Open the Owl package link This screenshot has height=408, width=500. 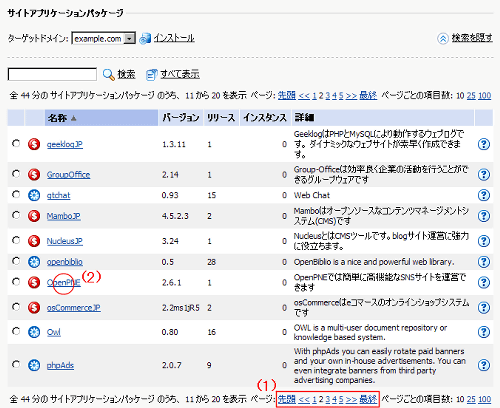tap(54, 332)
